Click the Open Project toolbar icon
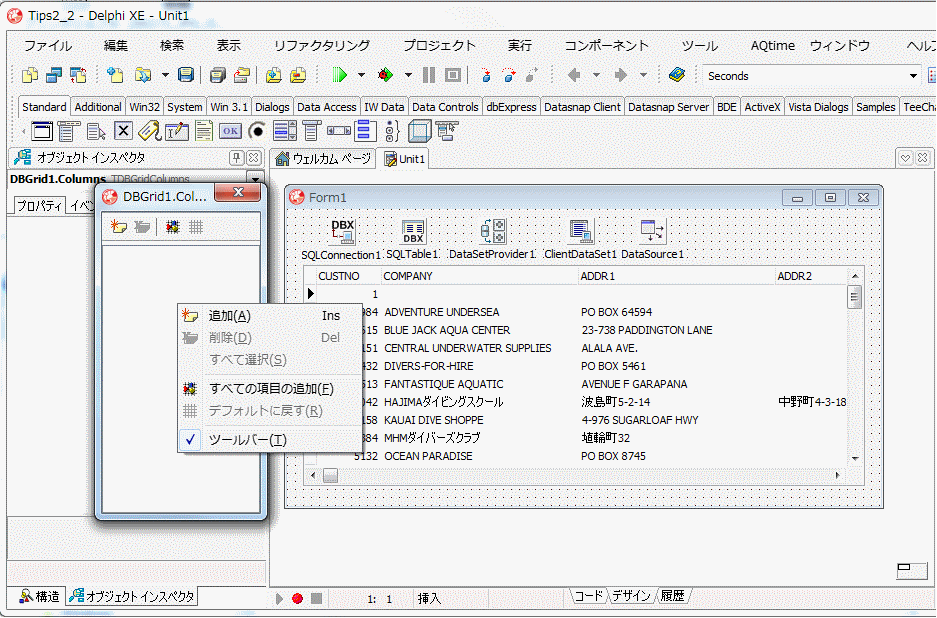 point(241,75)
